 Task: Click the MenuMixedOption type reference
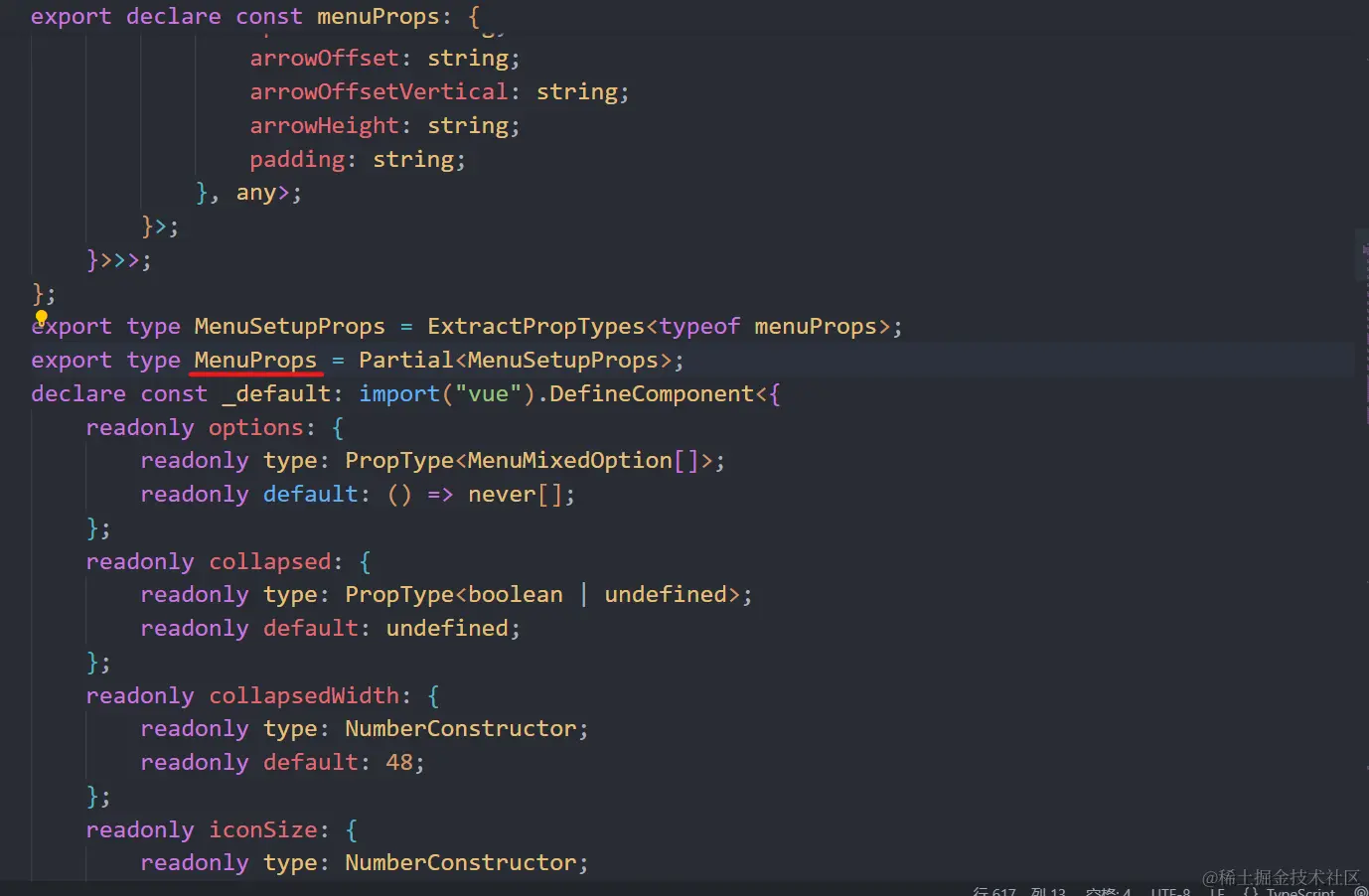[570, 460]
